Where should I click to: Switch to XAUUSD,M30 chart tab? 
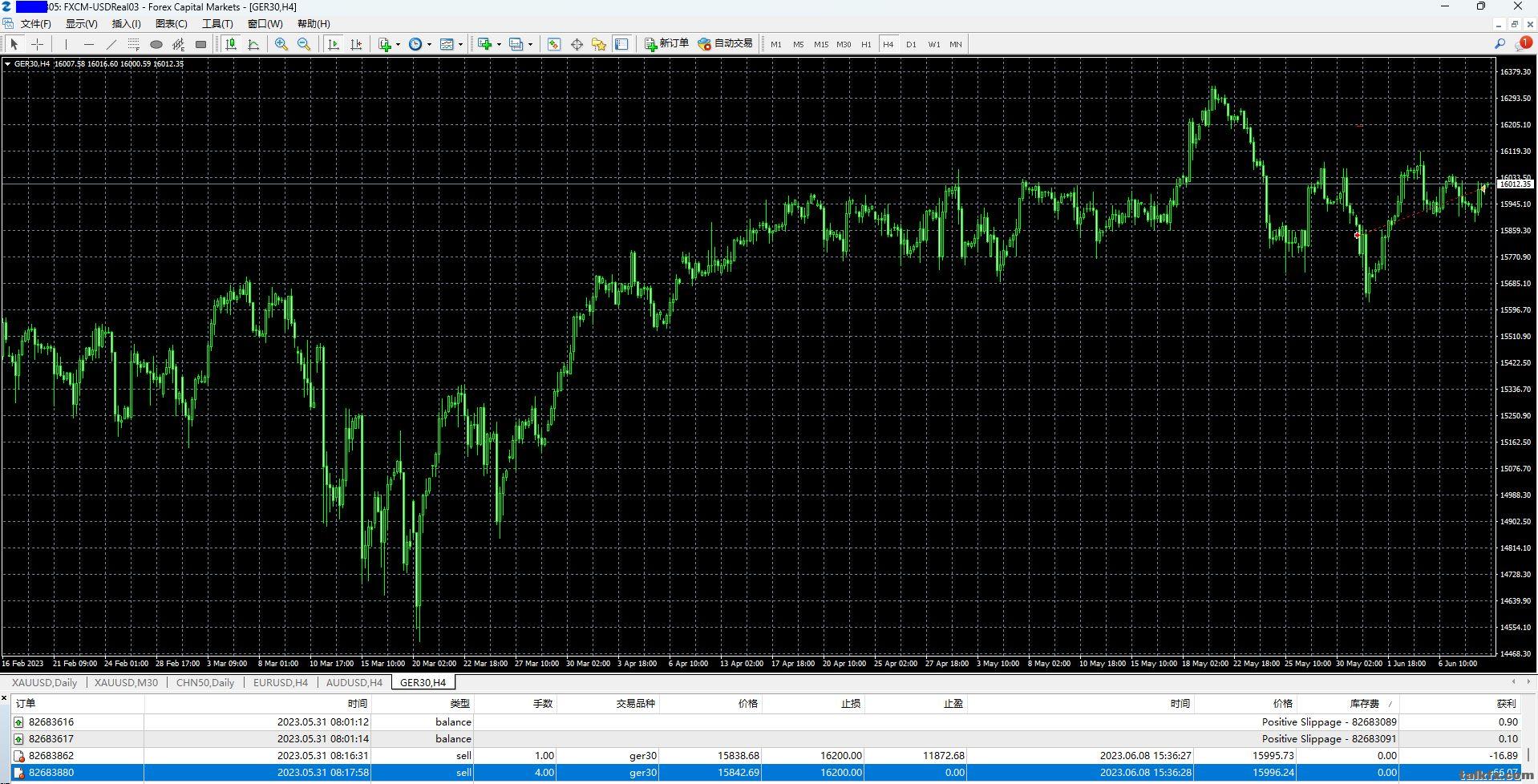(126, 683)
